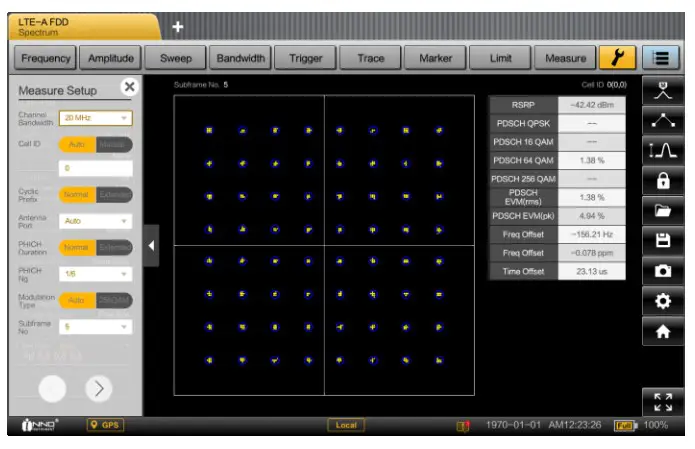Click the Local mode button

click(346, 425)
